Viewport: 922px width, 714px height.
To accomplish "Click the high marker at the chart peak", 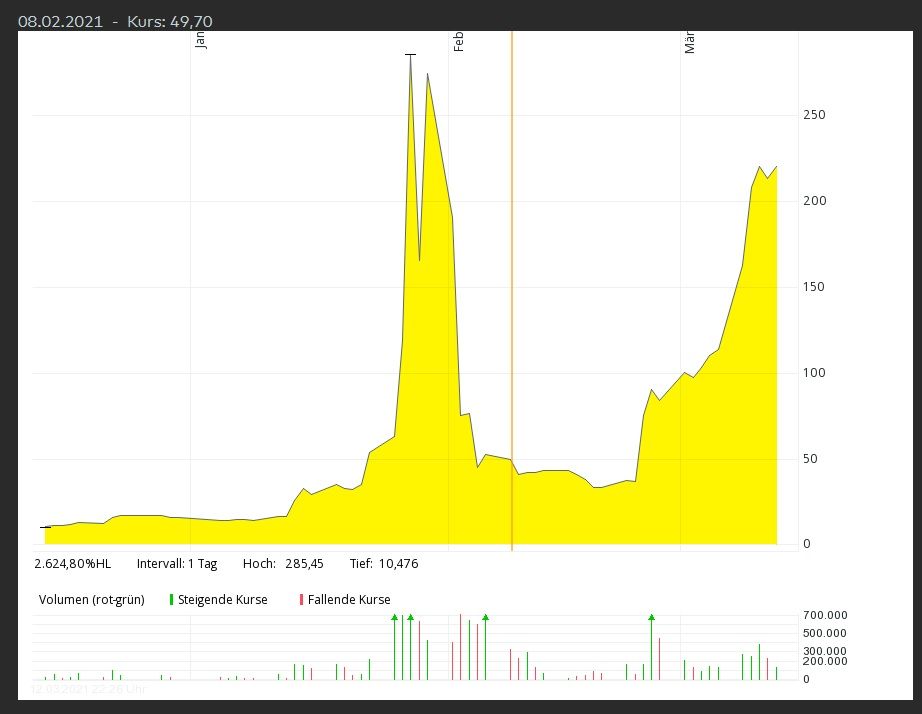I will 410,54.
